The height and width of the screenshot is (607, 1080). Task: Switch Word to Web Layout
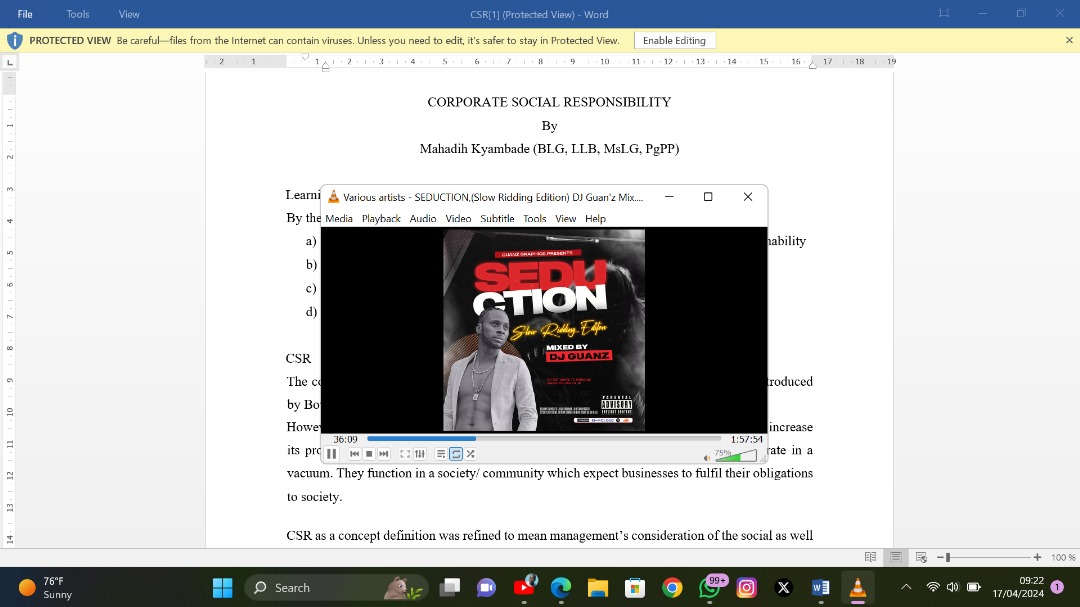pyautogui.click(x=922, y=557)
